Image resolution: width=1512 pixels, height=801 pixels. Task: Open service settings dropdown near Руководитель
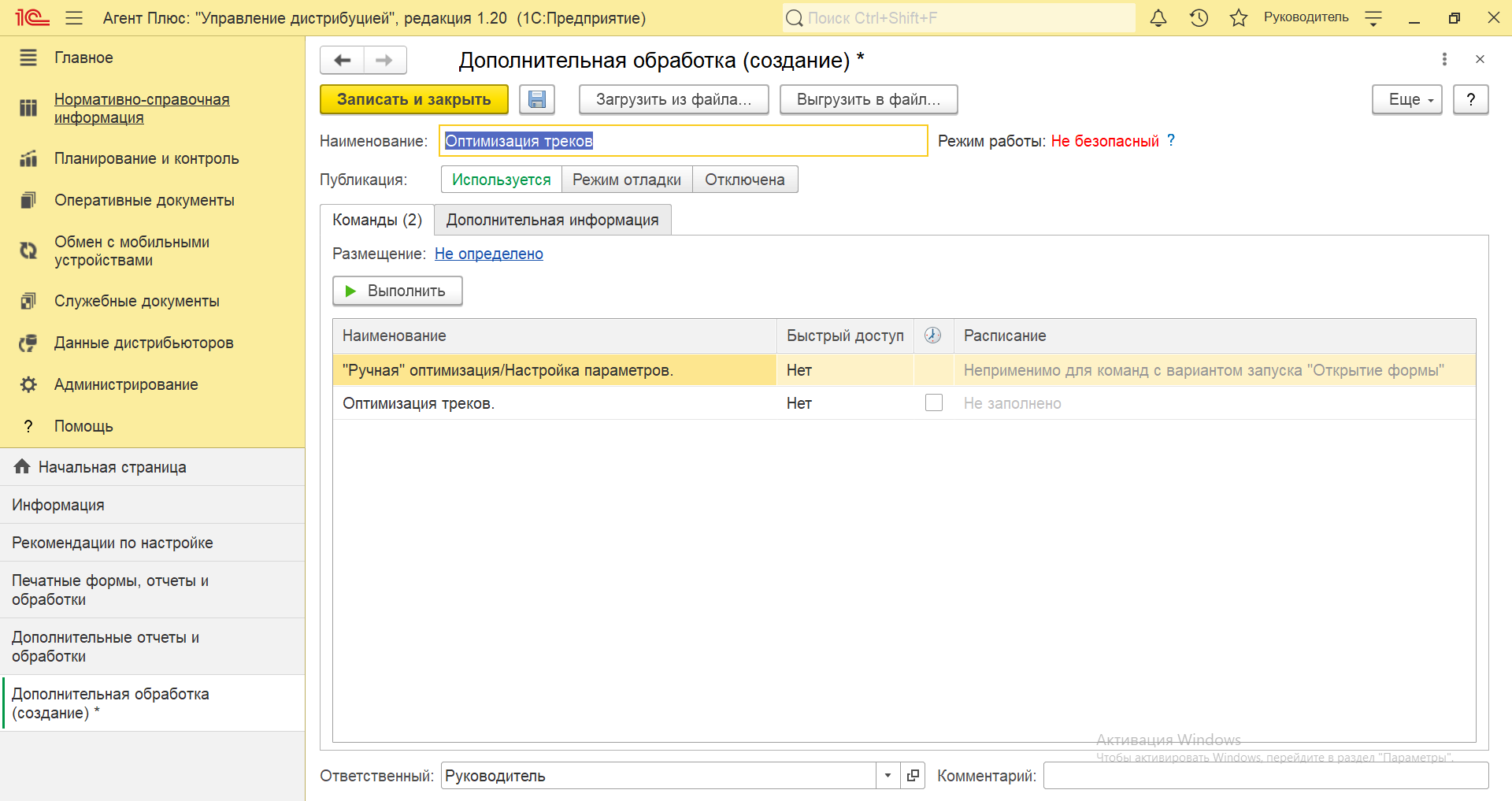pyautogui.click(x=1373, y=18)
